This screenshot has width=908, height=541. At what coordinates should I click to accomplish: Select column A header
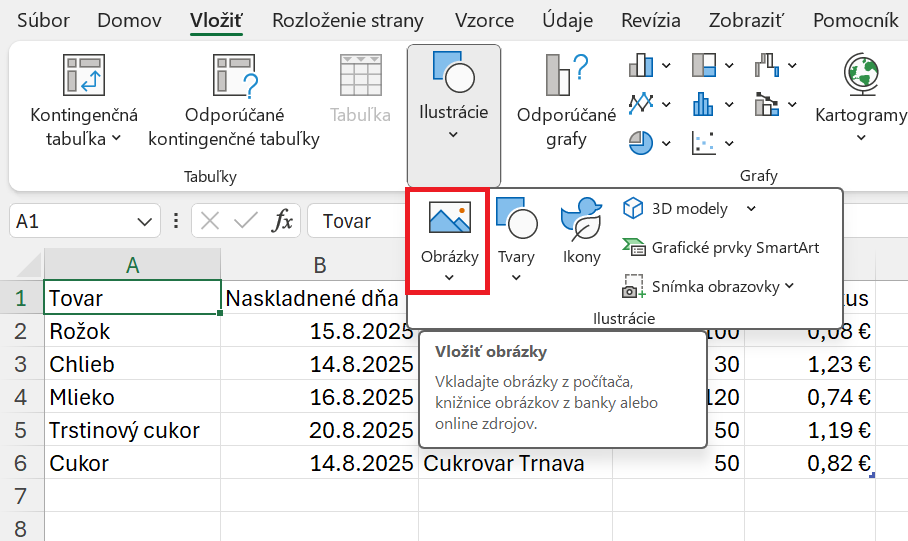(133, 265)
